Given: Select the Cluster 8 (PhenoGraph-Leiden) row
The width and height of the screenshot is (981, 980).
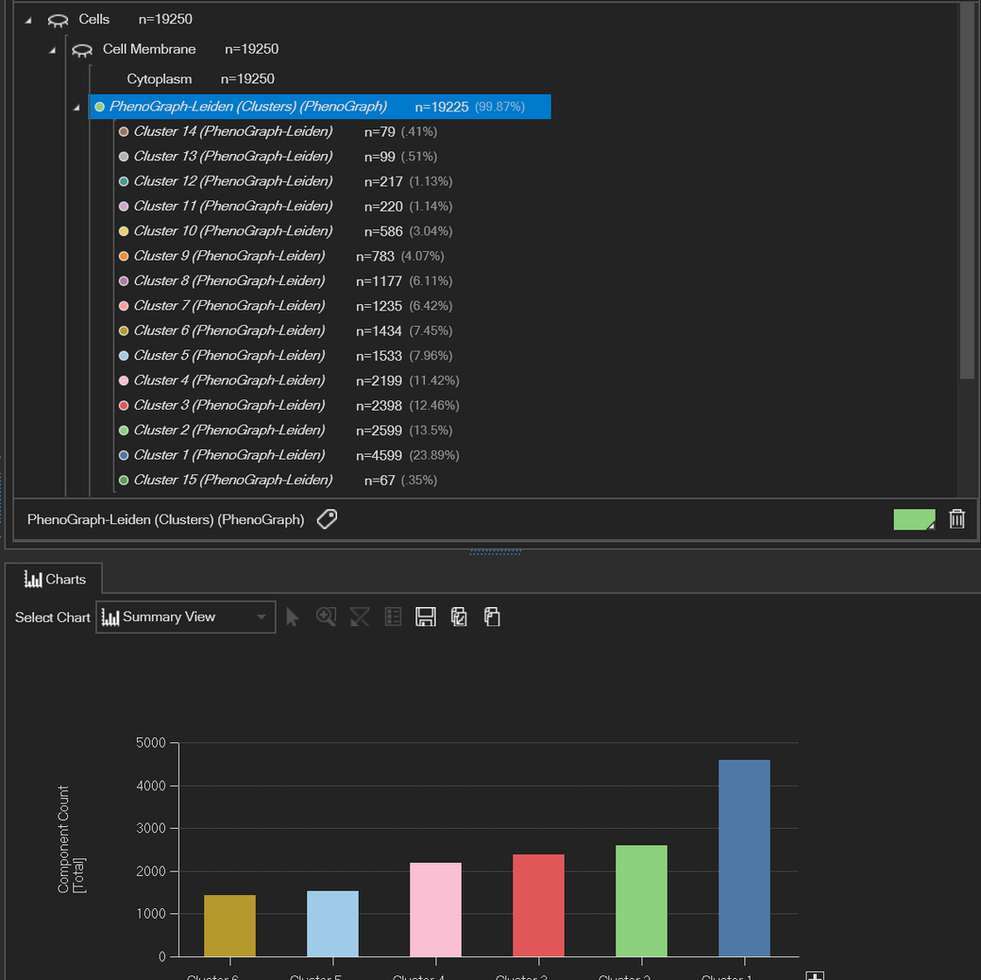Looking at the screenshot, I should 285,281.
